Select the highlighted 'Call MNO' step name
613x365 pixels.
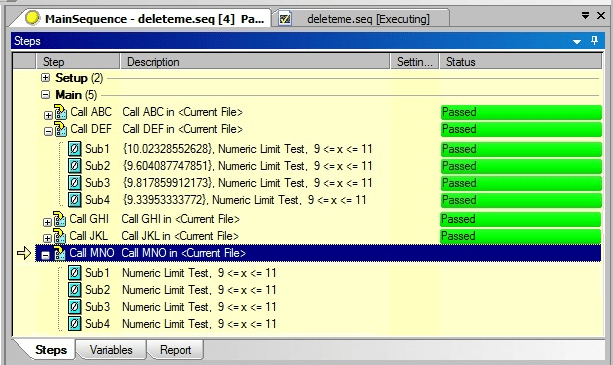92,253
